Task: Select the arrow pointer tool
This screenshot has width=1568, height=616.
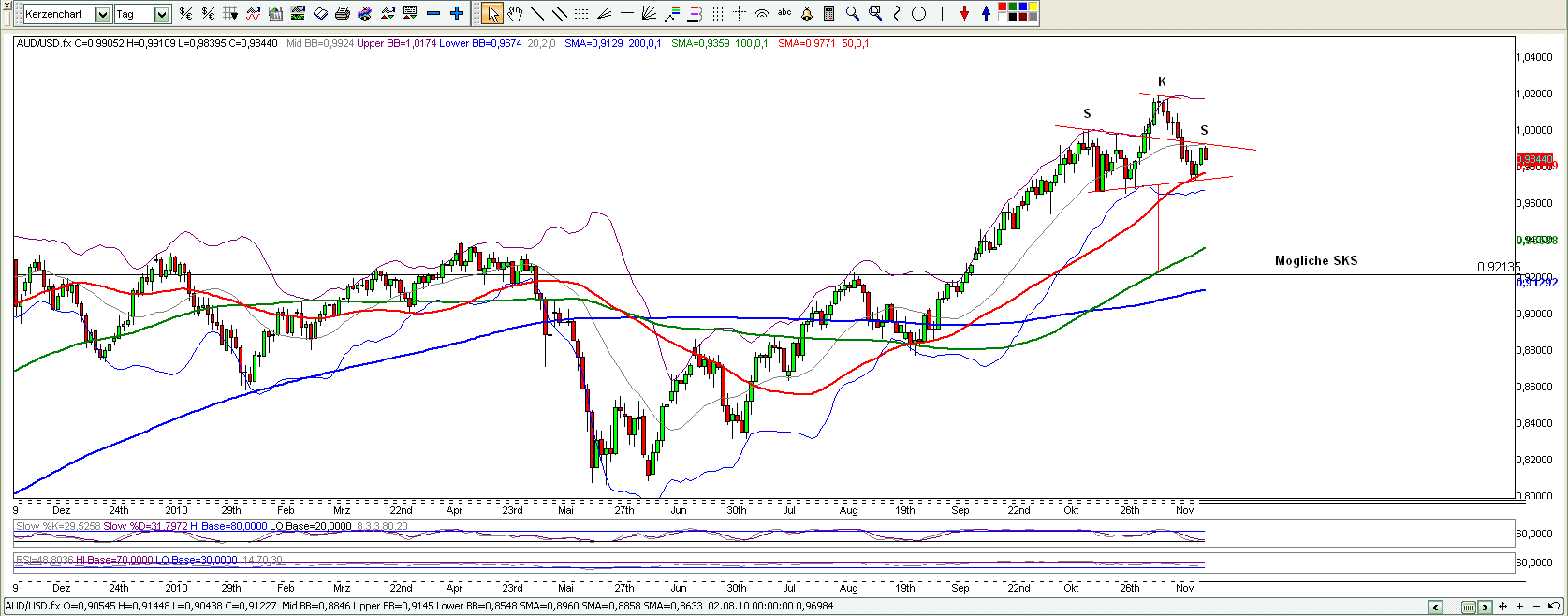Action: pyautogui.click(x=492, y=13)
